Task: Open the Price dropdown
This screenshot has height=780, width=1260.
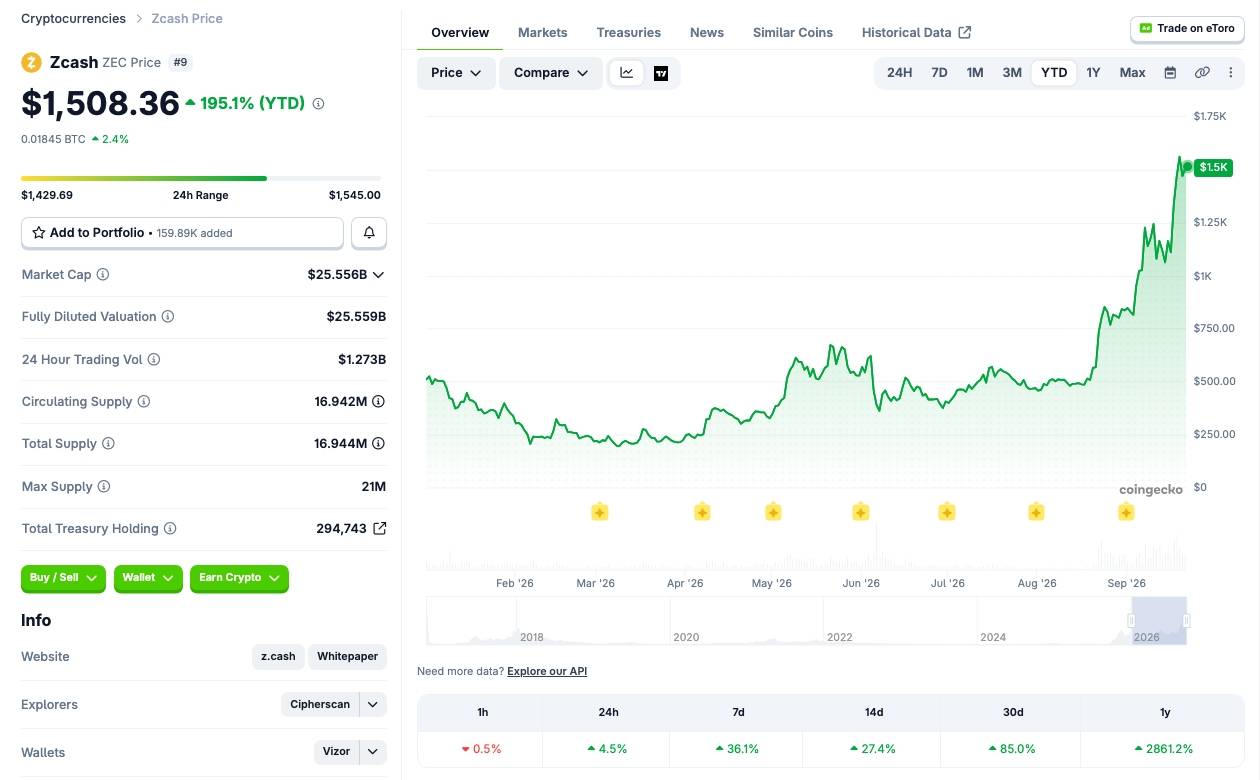Action: pyautogui.click(x=456, y=73)
